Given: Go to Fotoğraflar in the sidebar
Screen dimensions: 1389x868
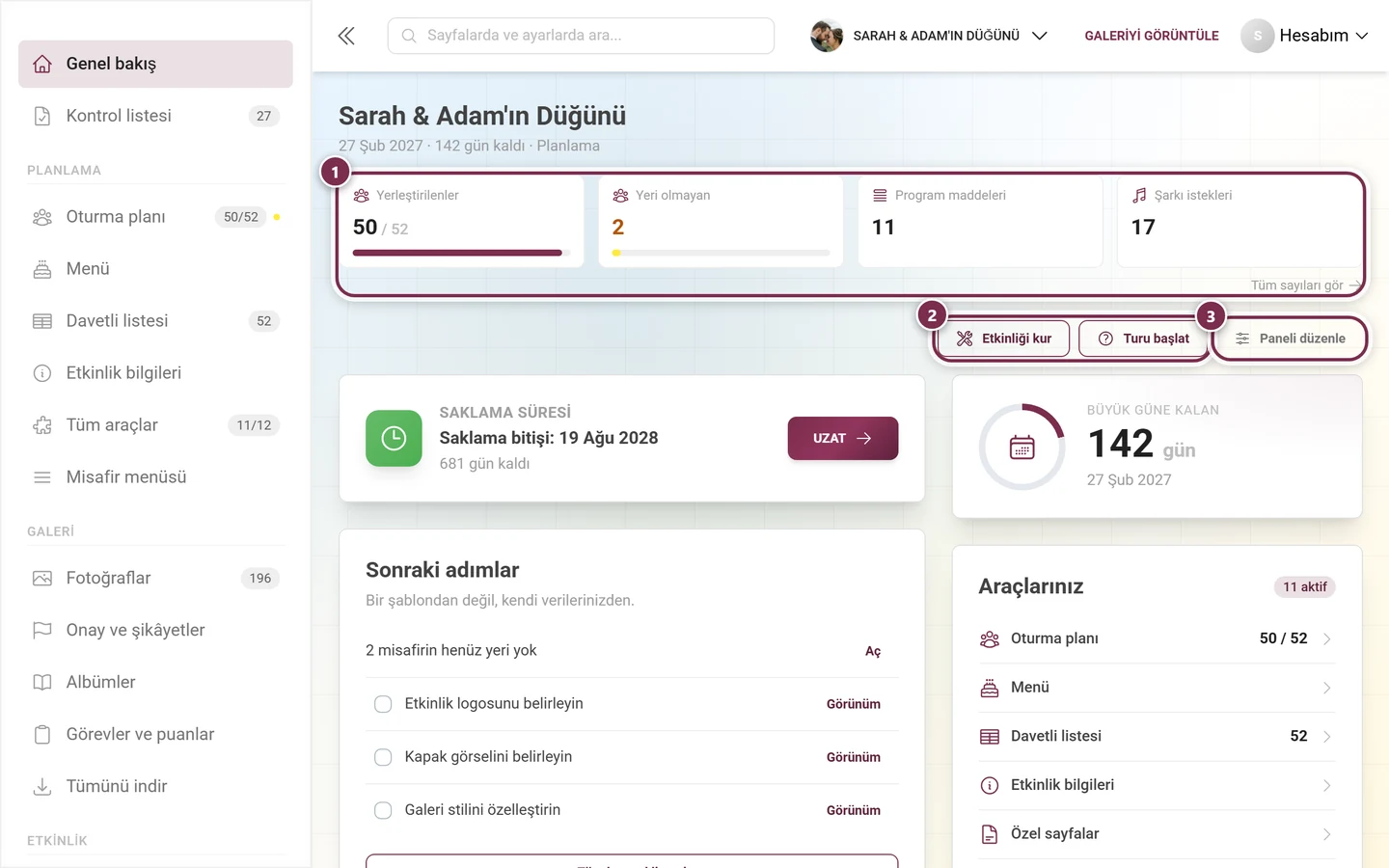Looking at the screenshot, I should pyautogui.click(x=155, y=579).
